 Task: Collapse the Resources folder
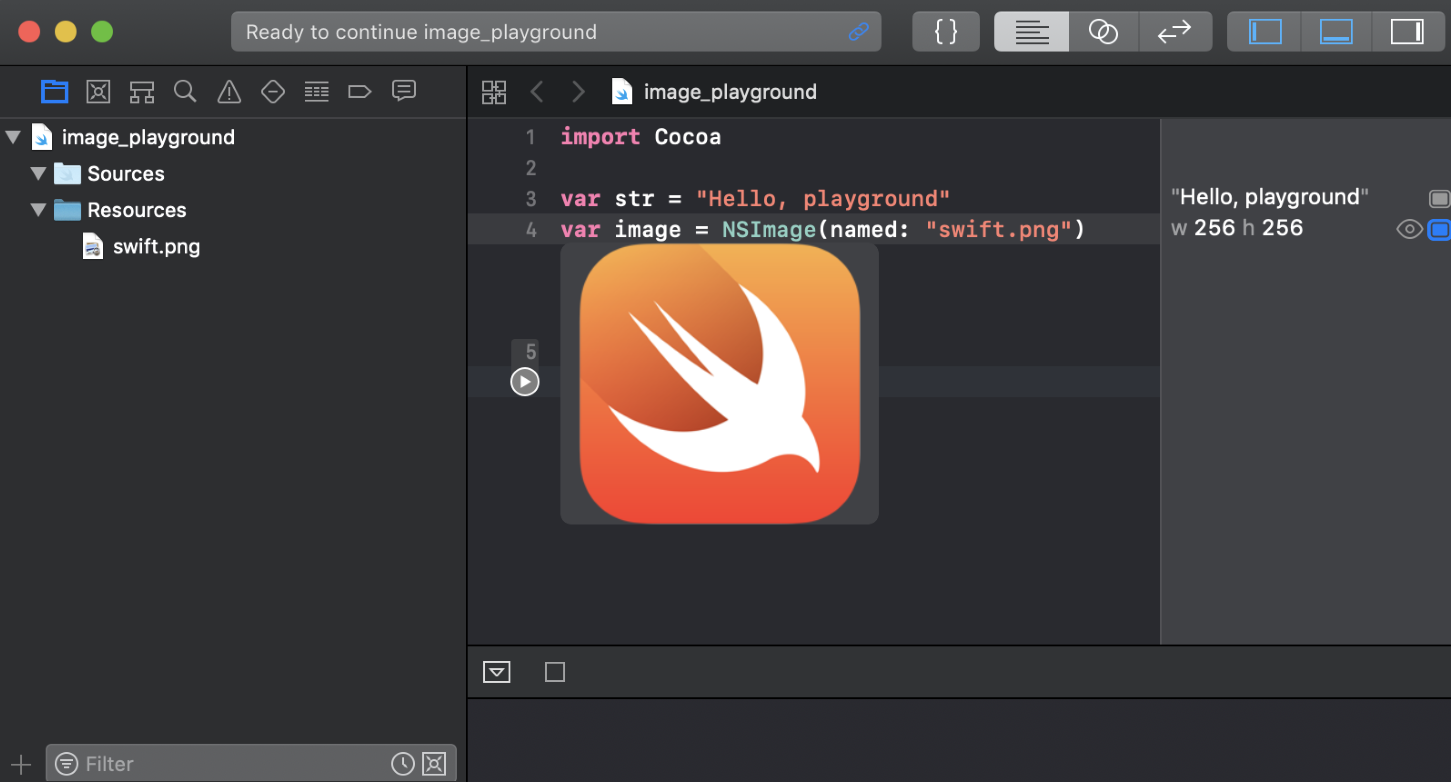coord(38,210)
